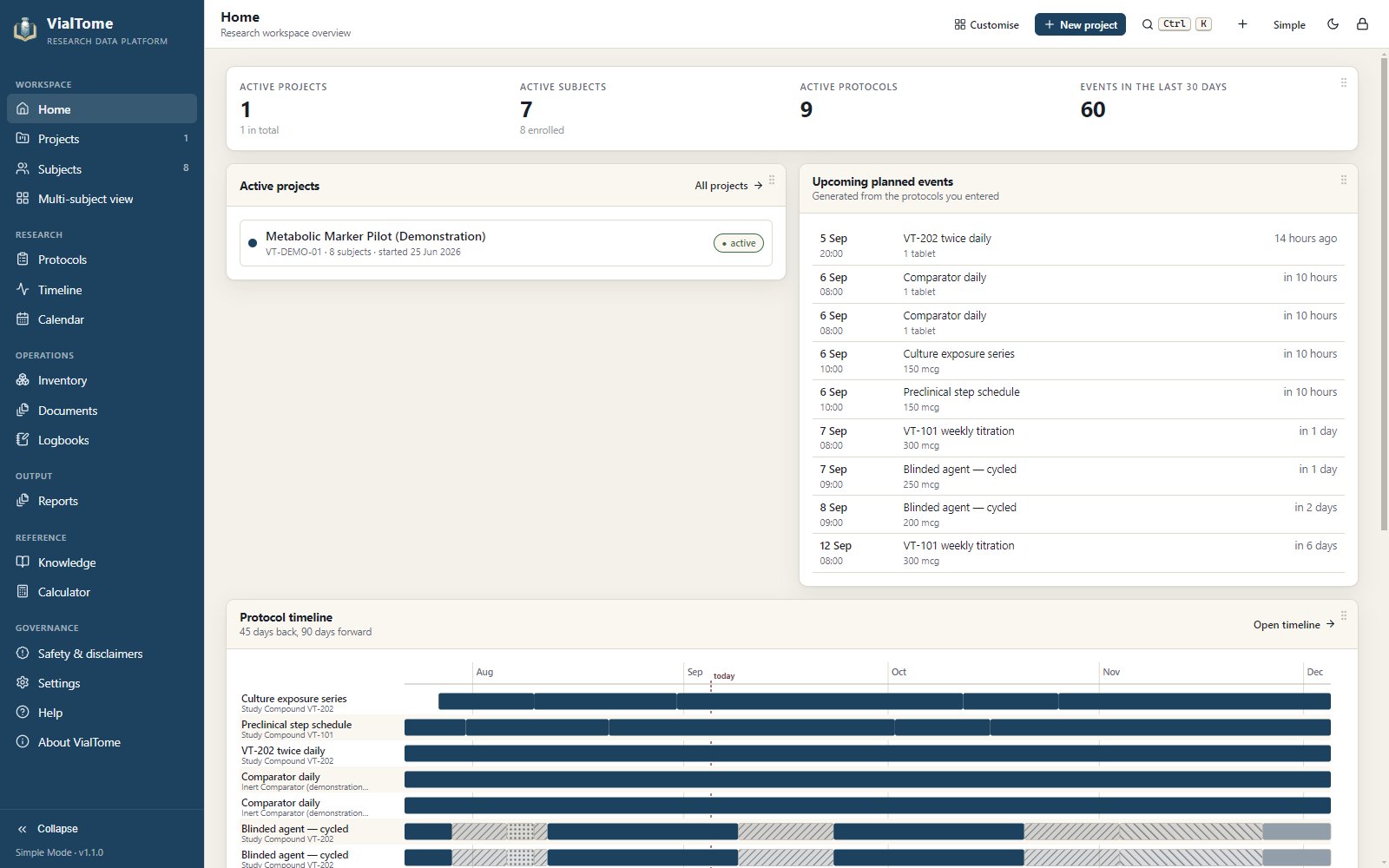Click the Reports icon in sidebar
This screenshot has height=868, width=1389.
(23, 500)
